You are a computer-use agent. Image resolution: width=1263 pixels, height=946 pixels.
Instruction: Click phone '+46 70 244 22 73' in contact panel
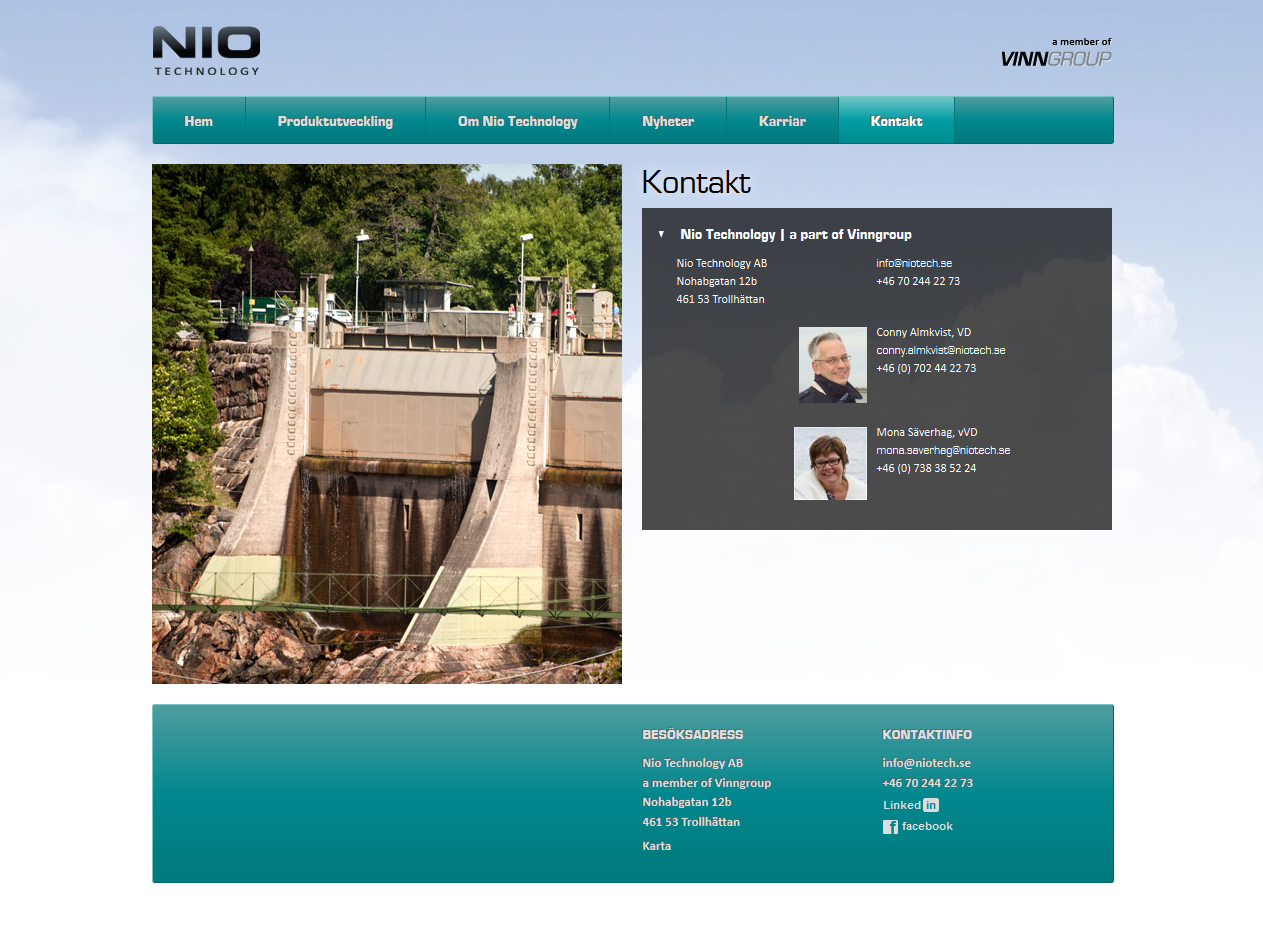tap(918, 281)
